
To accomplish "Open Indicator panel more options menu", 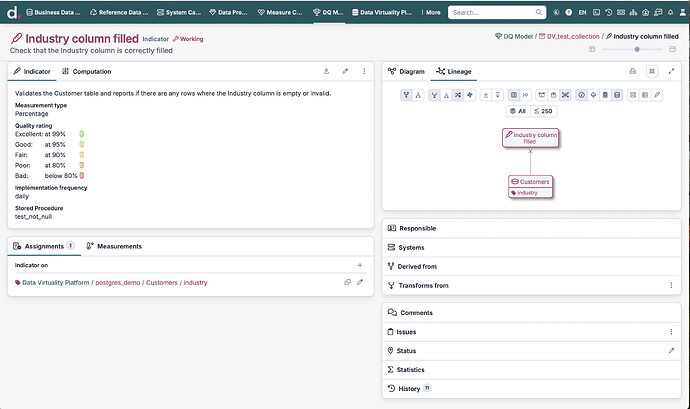I will coord(364,71).
